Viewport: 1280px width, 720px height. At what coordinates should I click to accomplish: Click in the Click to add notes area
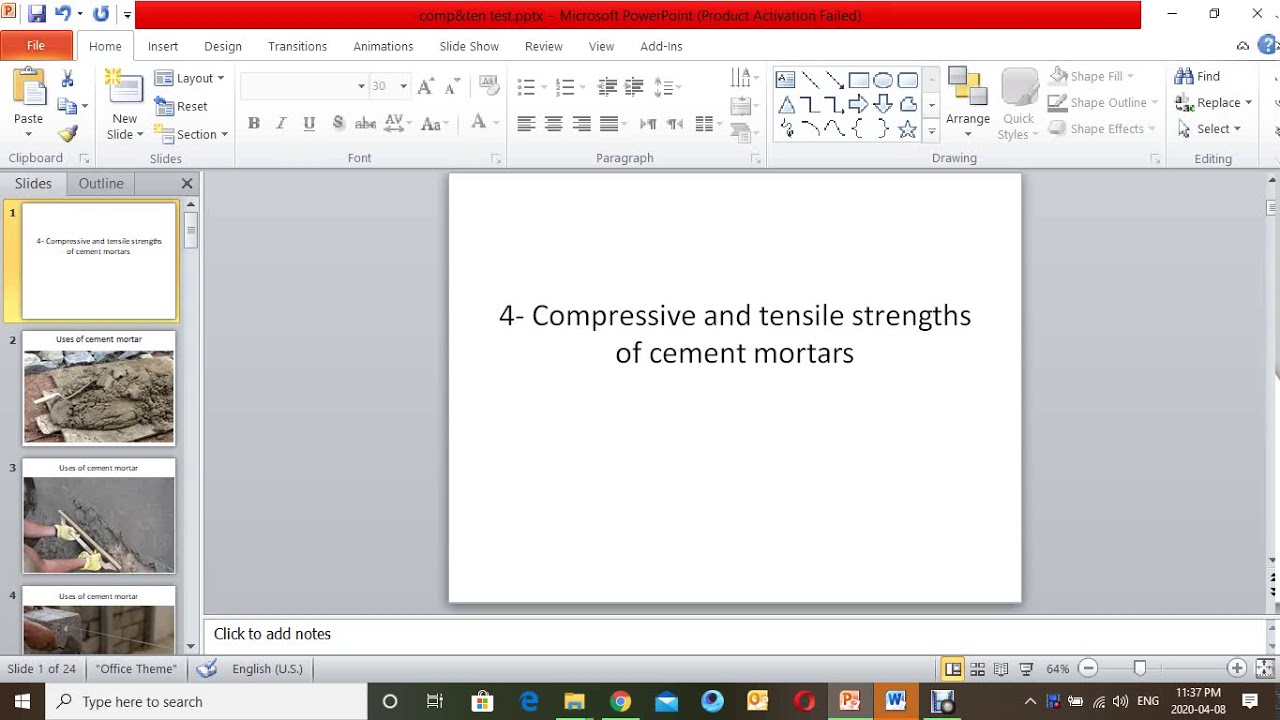coord(735,634)
